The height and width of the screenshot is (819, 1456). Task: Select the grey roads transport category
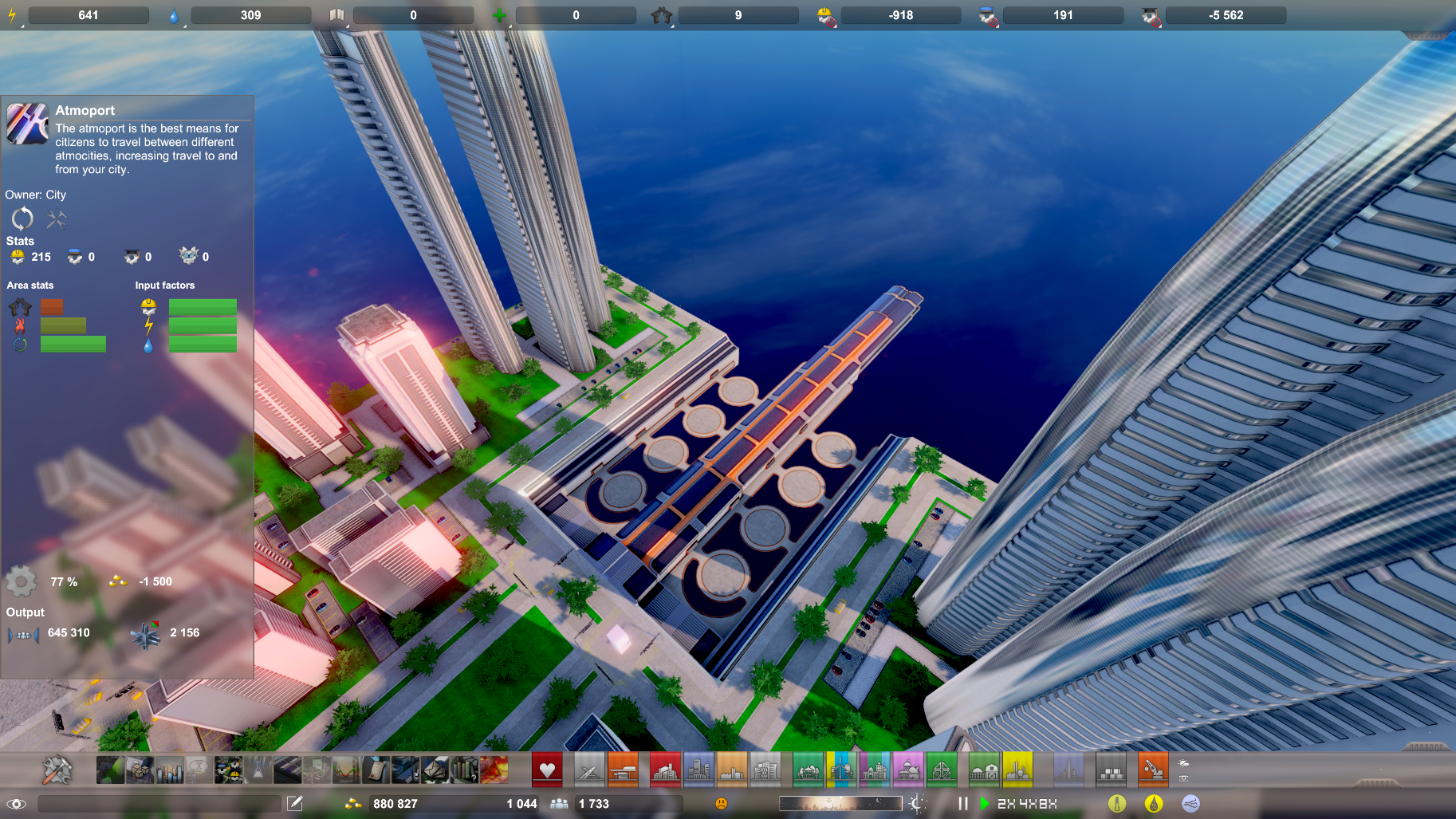(x=589, y=770)
